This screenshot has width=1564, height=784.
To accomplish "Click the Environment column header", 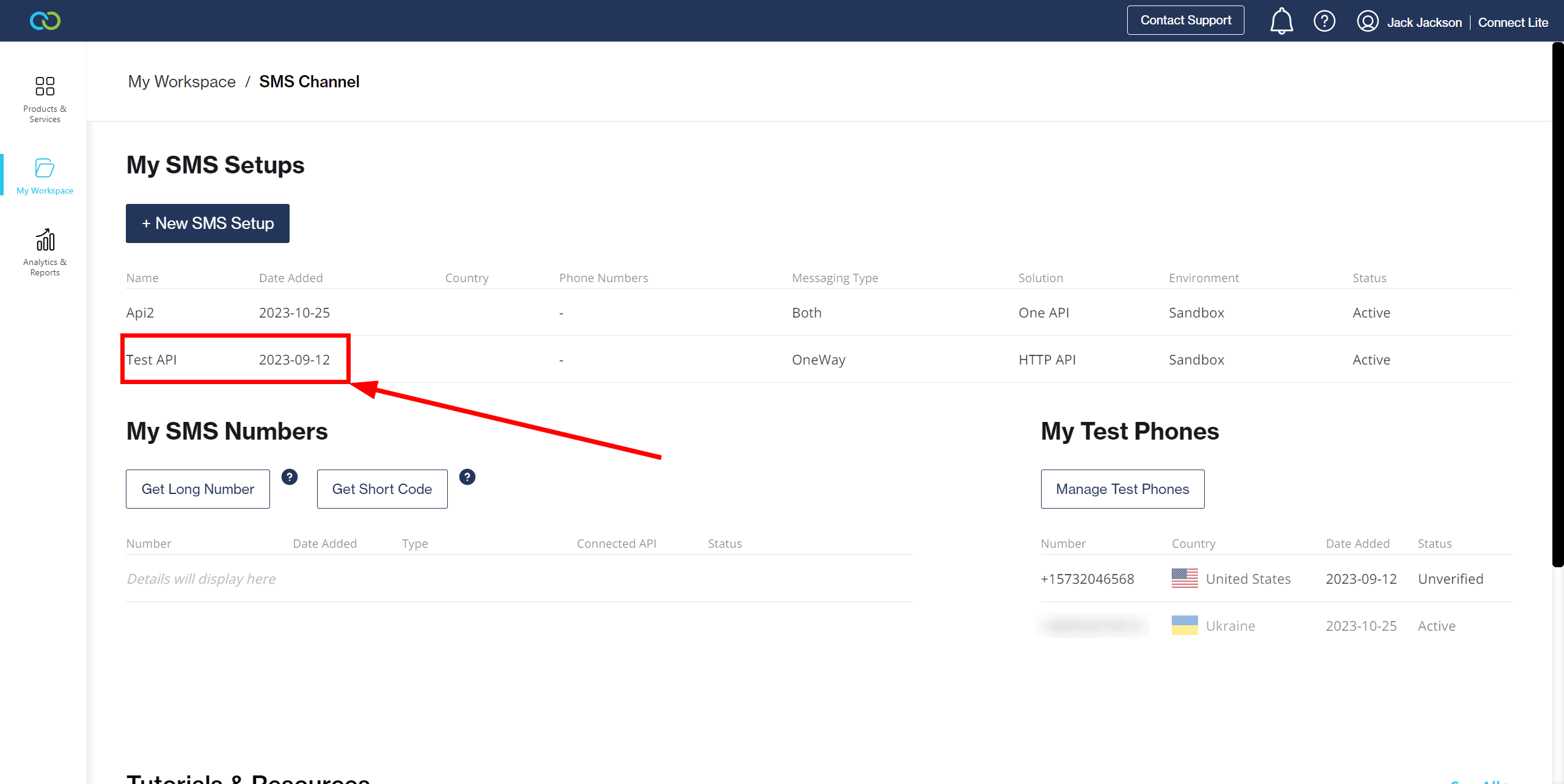I will [1204, 278].
